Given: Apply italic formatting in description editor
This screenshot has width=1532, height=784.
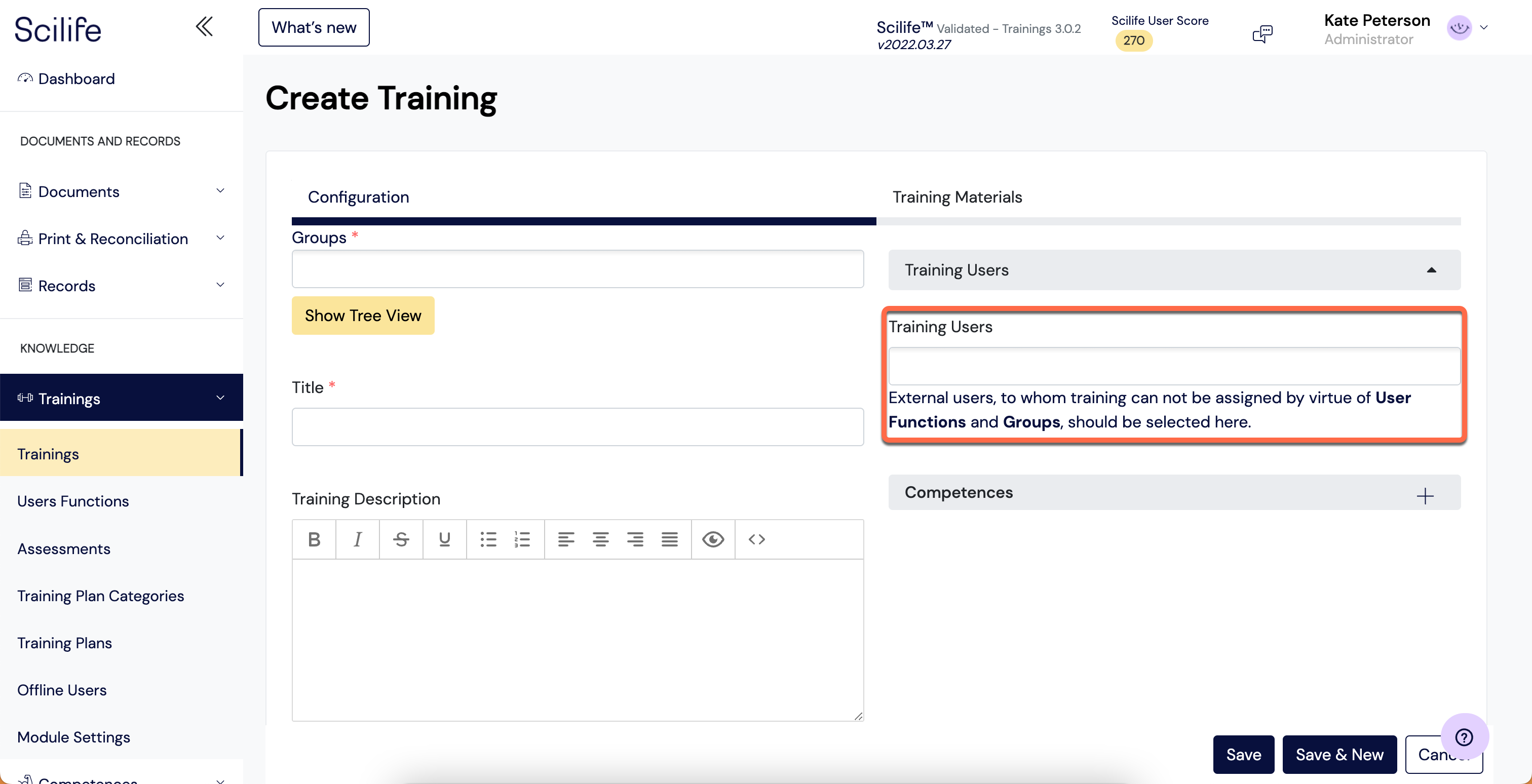Looking at the screenshot, I should (358, 539).
